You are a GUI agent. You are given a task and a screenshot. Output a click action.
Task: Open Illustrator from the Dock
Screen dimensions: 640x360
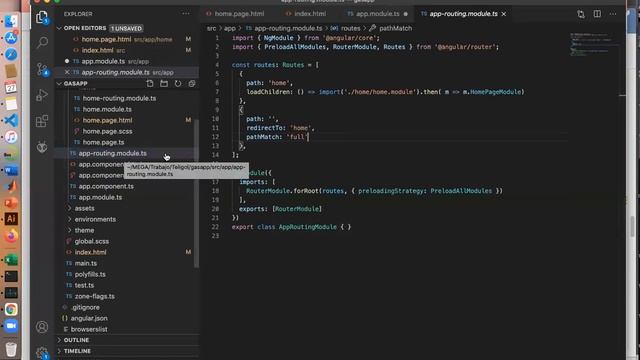(x=11, y=219)
